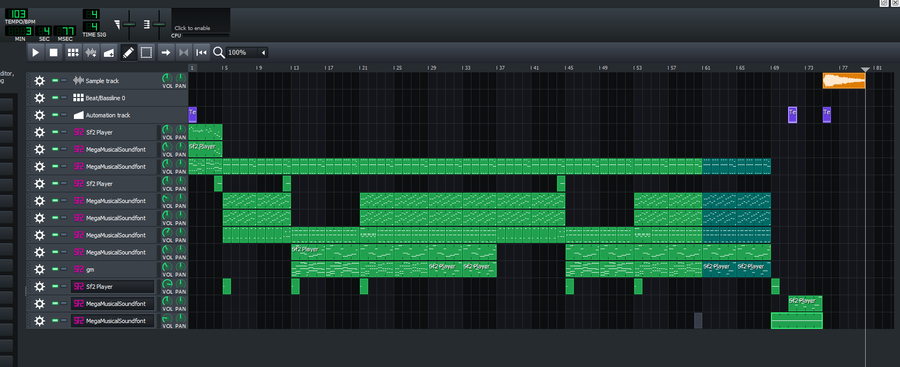Viewport: 900px width, 367px height.
Task: Switch to rectangle selection edit mode
Action: pyautogui.click(x=146, y=53)
